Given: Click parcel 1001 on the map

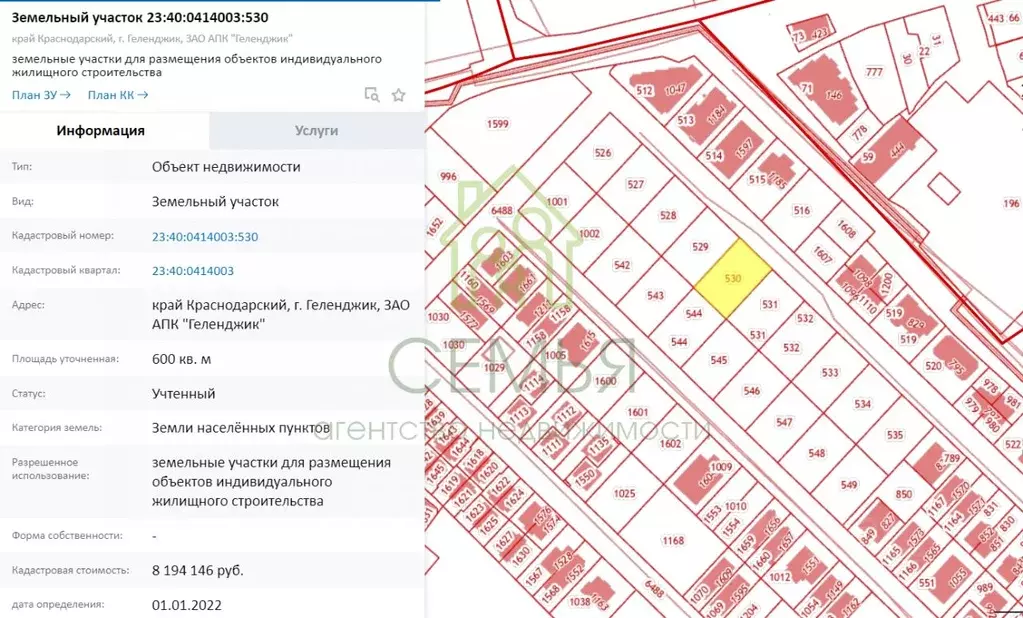Looking at the screenshot, I should 557,202.
